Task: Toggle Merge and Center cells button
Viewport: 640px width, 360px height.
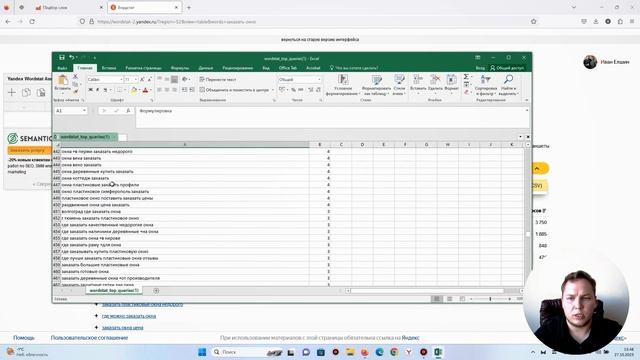Action: point(234,90)
